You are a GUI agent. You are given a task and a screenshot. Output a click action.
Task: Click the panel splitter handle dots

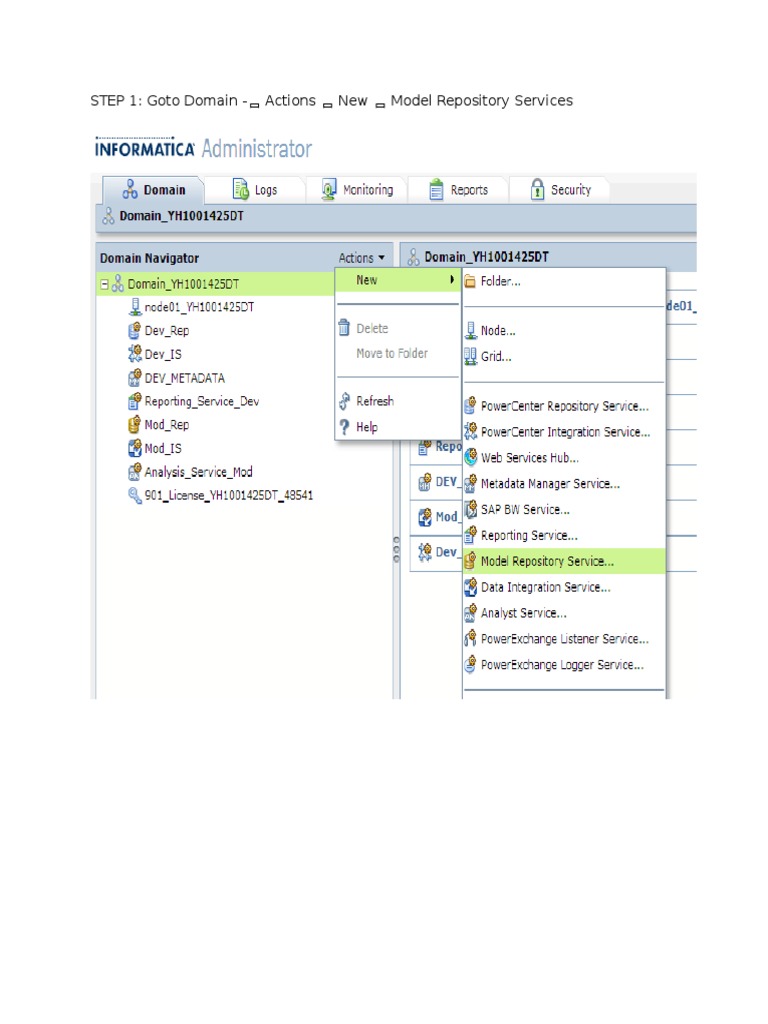point(396,549)
